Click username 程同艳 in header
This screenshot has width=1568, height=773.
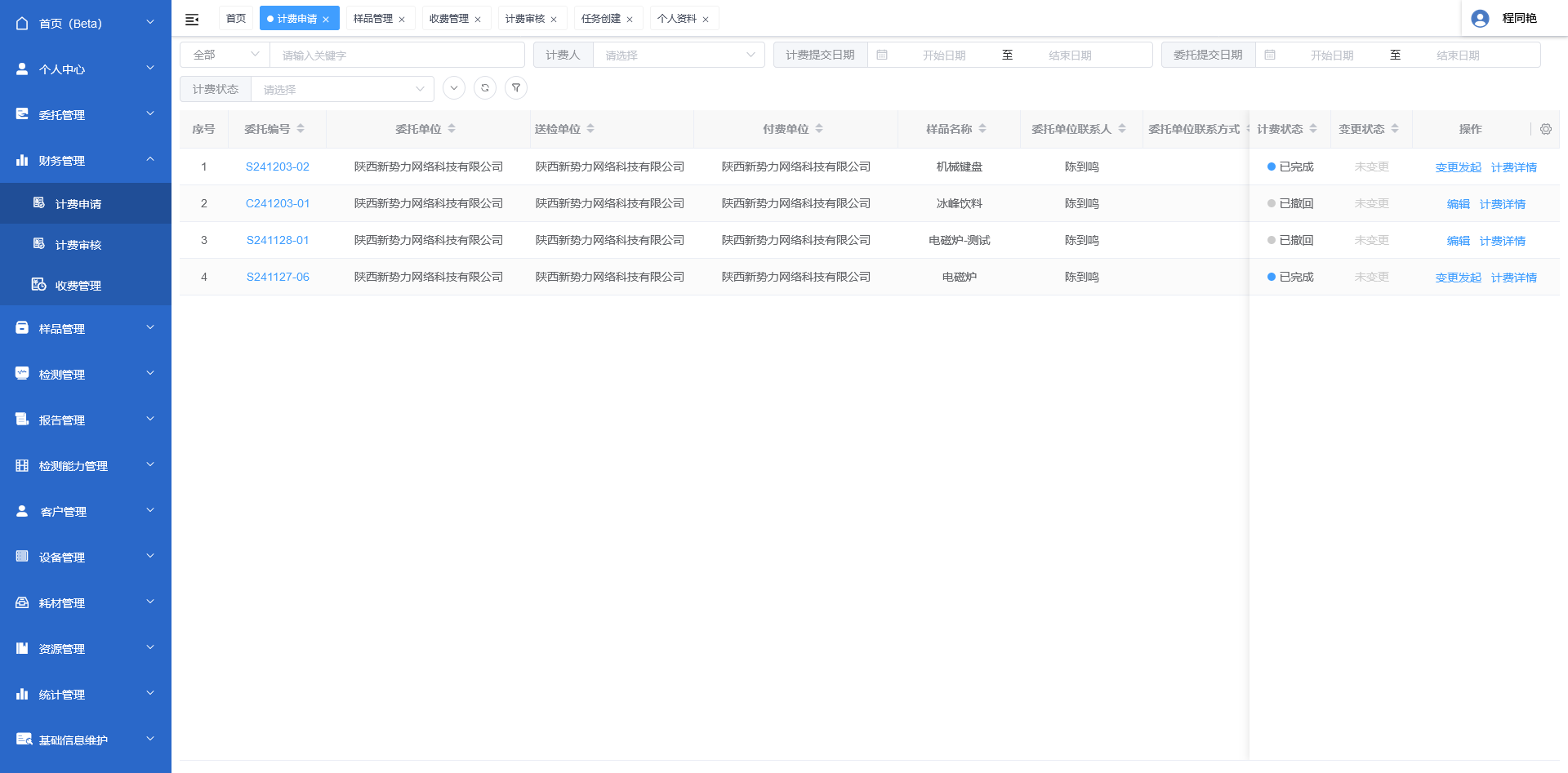coord(1519,18)
